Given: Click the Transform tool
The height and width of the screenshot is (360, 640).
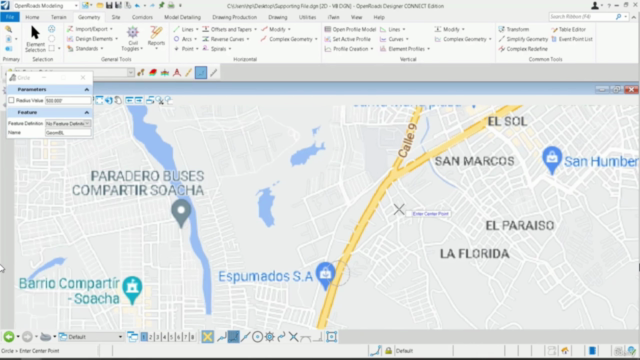Looking at the screenshot, I should (x=513, y=29).
